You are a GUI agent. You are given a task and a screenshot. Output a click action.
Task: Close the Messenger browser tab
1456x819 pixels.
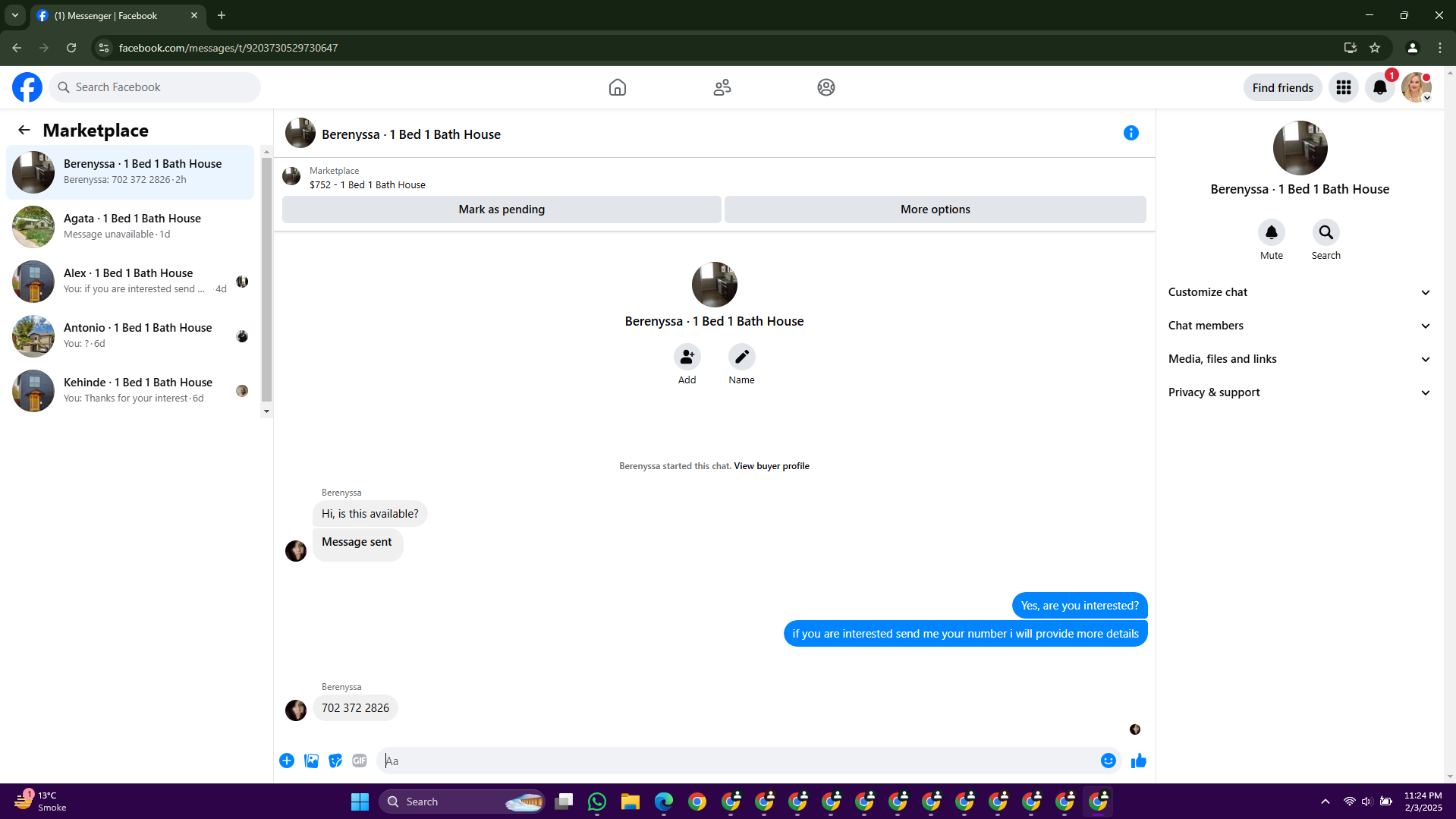[x=194, y=15]
